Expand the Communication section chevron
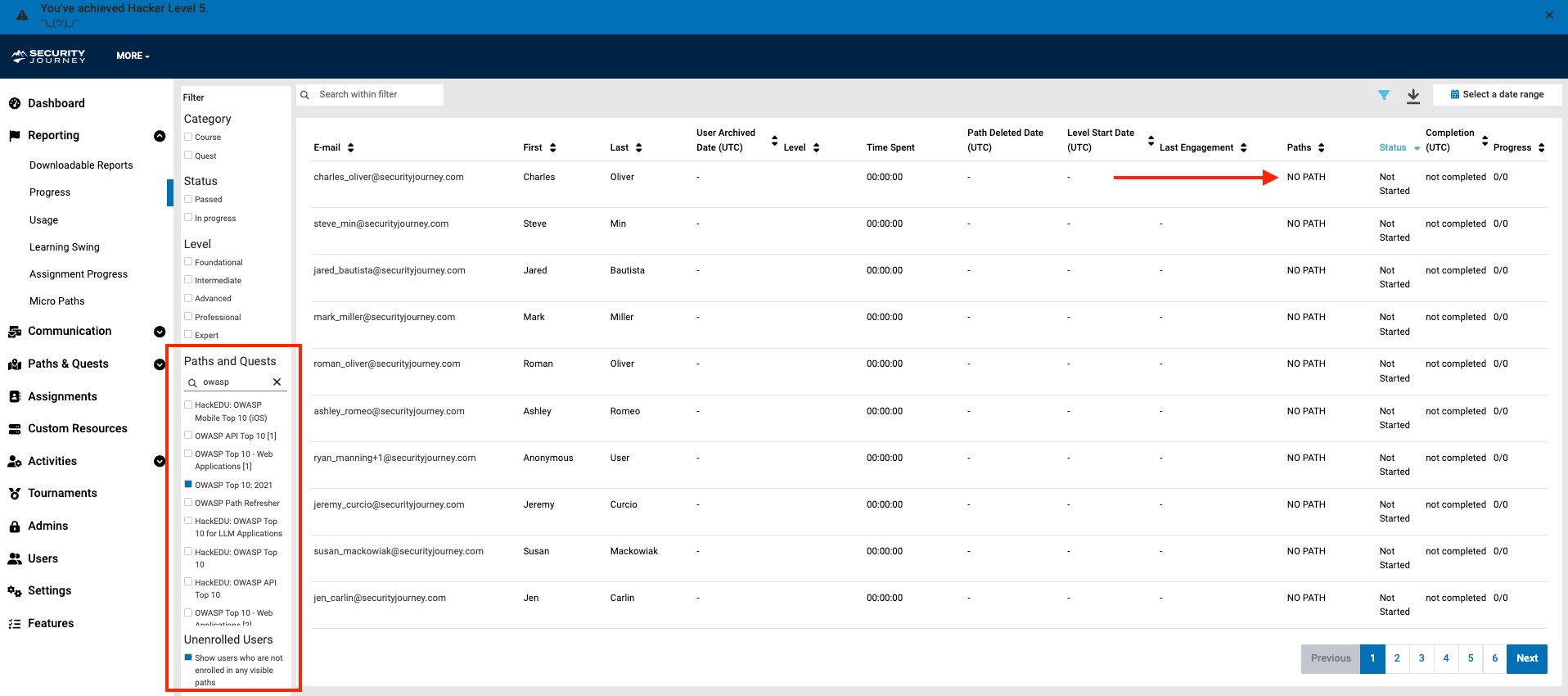The height and width of the screenshot is (696, 1568). pyautogui.click(x=160, y=332)
